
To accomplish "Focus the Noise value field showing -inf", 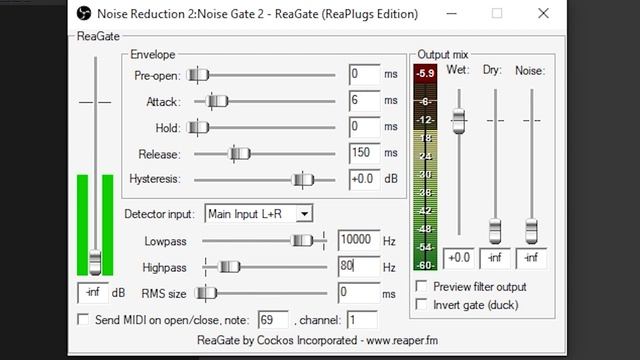I will tap(531, 258).
